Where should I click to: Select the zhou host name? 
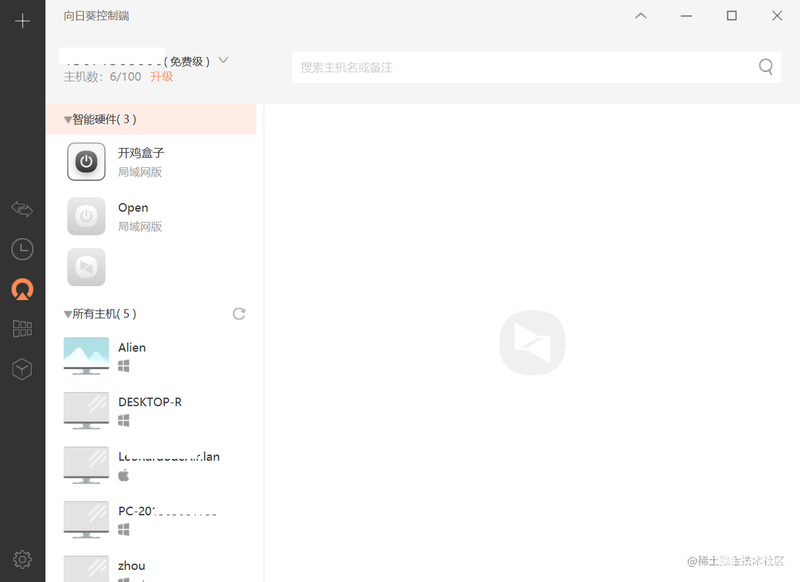[132, 566]
